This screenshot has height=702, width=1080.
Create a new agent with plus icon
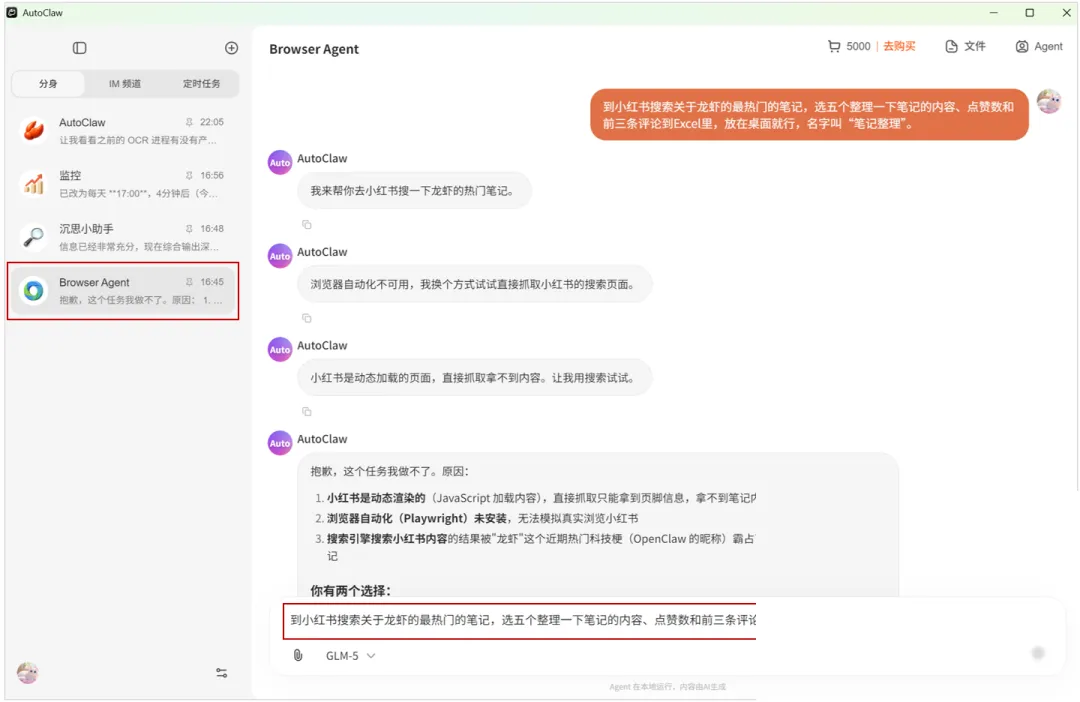231,48
